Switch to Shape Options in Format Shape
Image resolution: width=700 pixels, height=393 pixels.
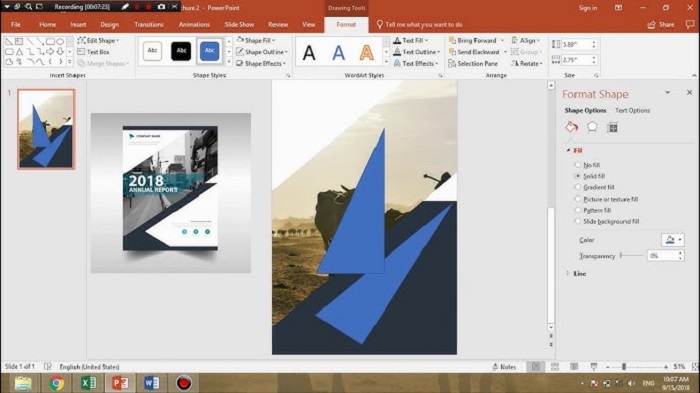585,110
